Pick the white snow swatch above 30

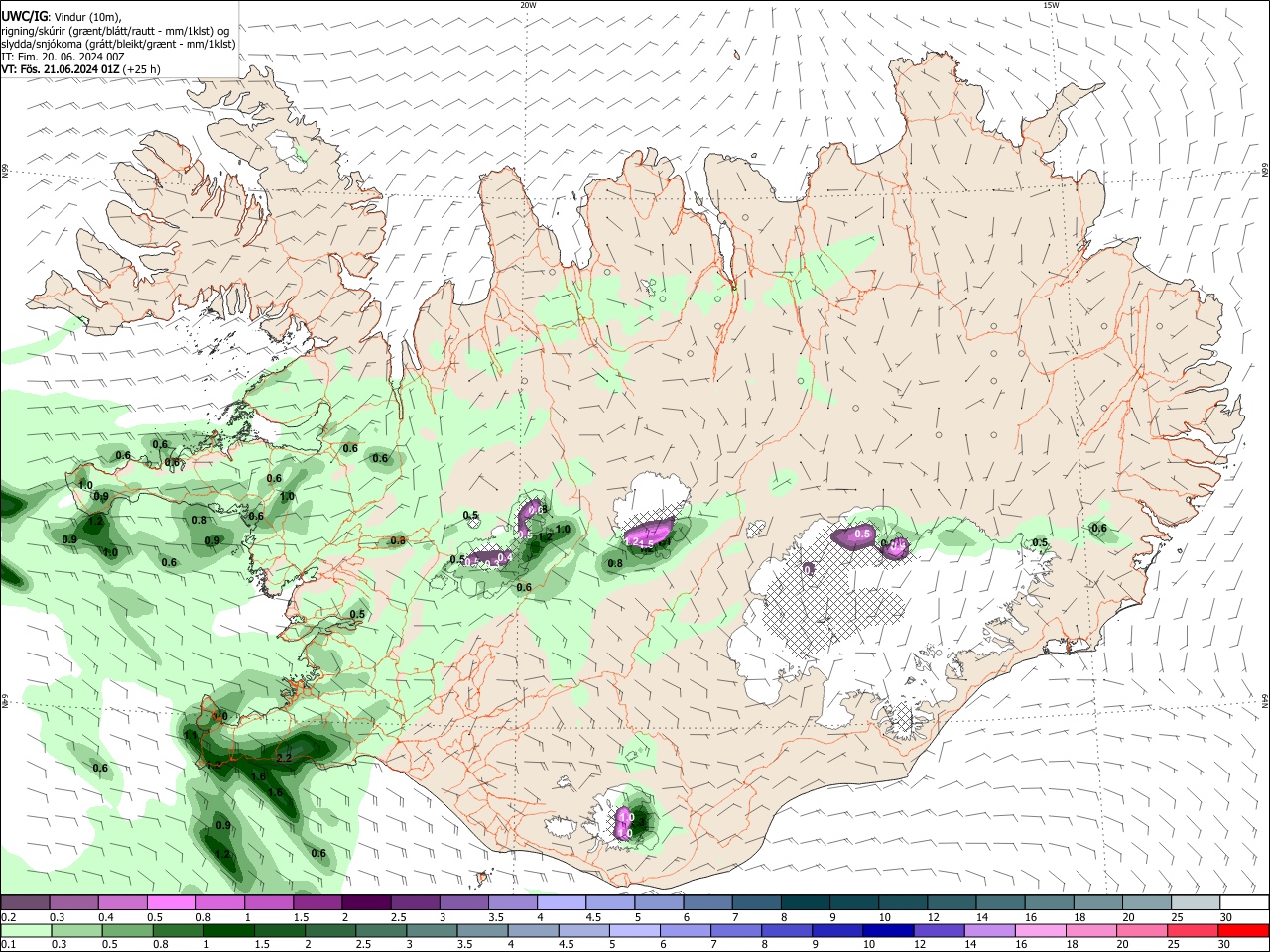pyautogui.click(x=1242, y=903)
